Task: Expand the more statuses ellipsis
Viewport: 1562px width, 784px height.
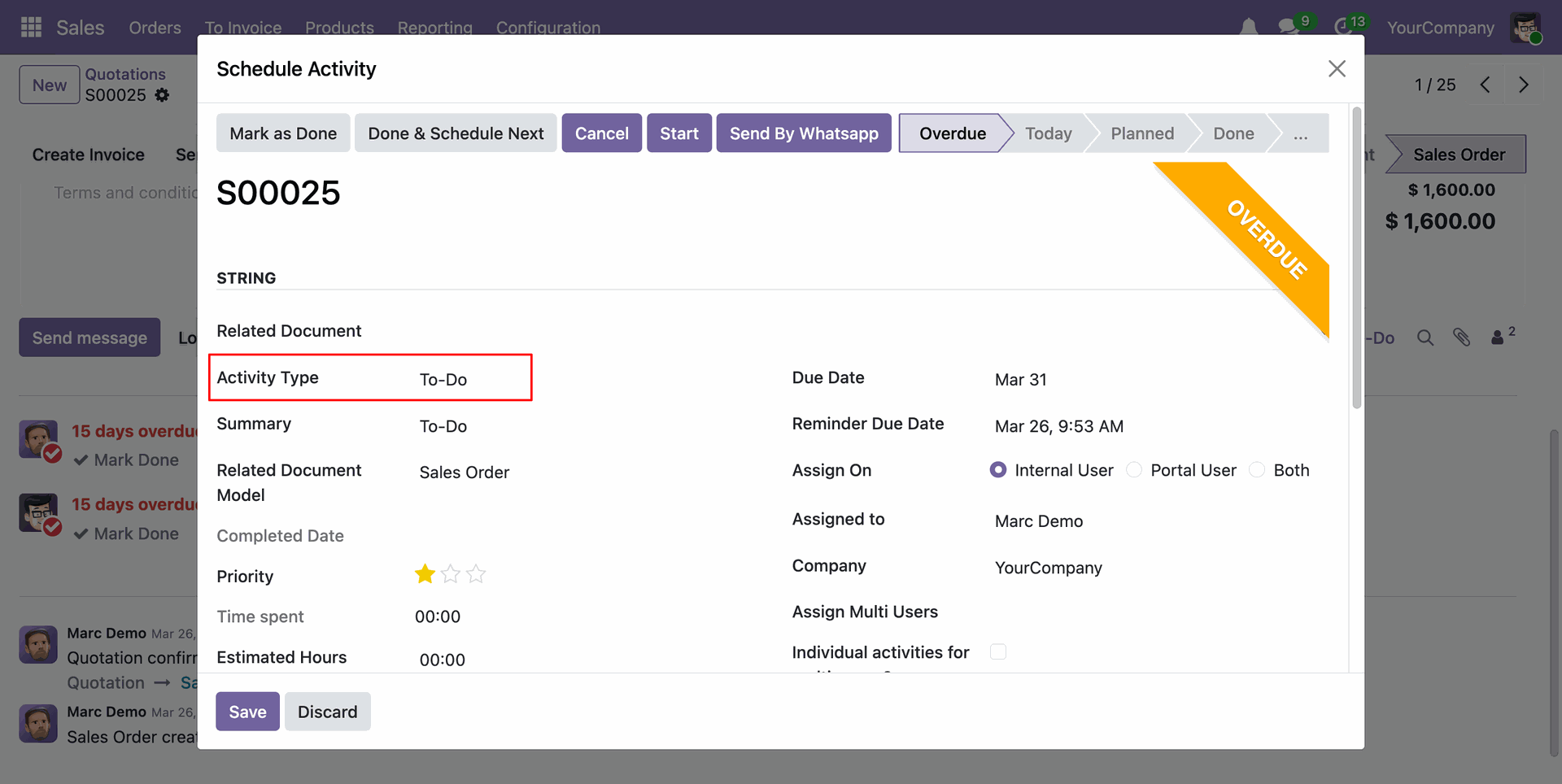Action: coord(1300,133)
